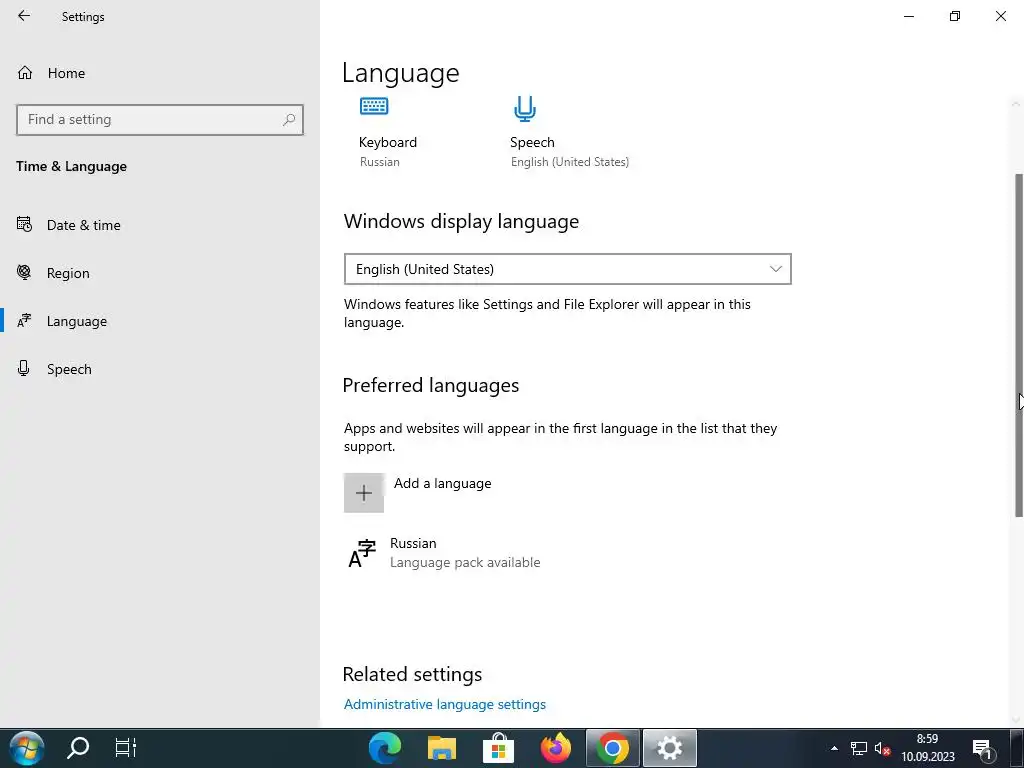Open Date & time settings
This screenshot has height=768, width=1024.
84,225
